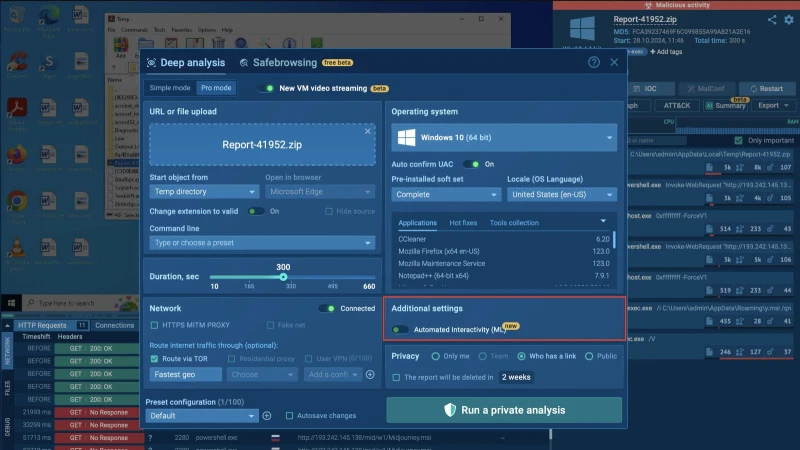Remove the uploaded Report-41952.zip file
This screenshot has height=450, width=800.
(367, 131)
